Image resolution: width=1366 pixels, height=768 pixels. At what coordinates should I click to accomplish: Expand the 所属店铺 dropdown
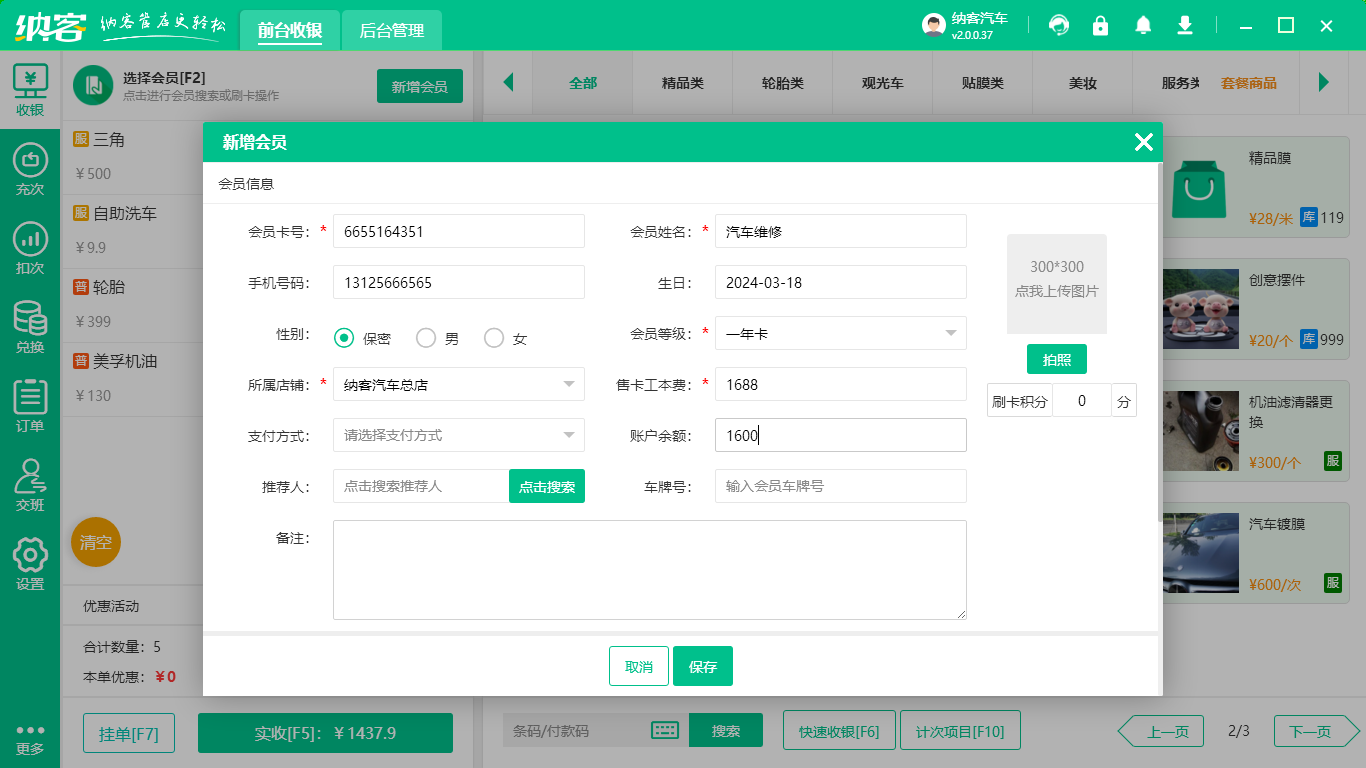(x=458, y=384)
